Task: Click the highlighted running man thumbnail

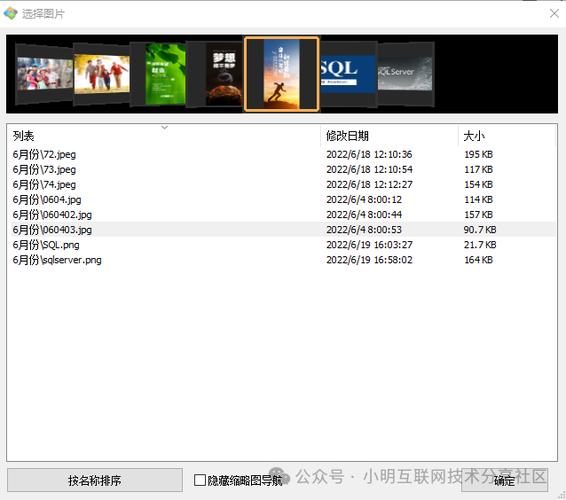Action: point(282,74)
